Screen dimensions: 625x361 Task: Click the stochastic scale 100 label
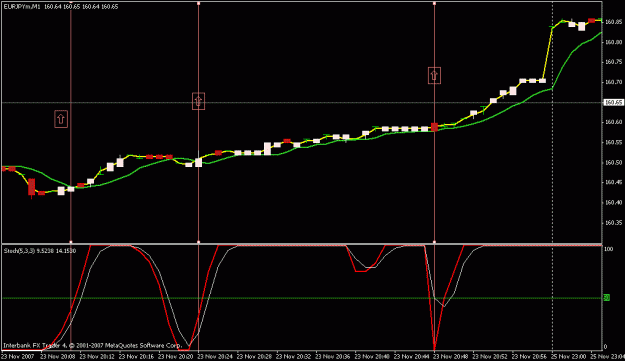point(609,249)
